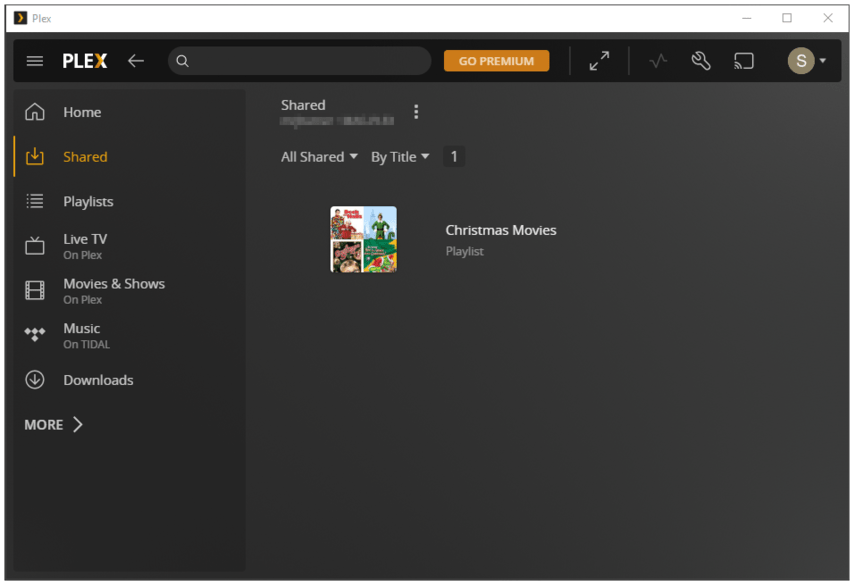Screen dimensions: 854x585
Task: Expand the account dropdown arrow
Action: 823,61
